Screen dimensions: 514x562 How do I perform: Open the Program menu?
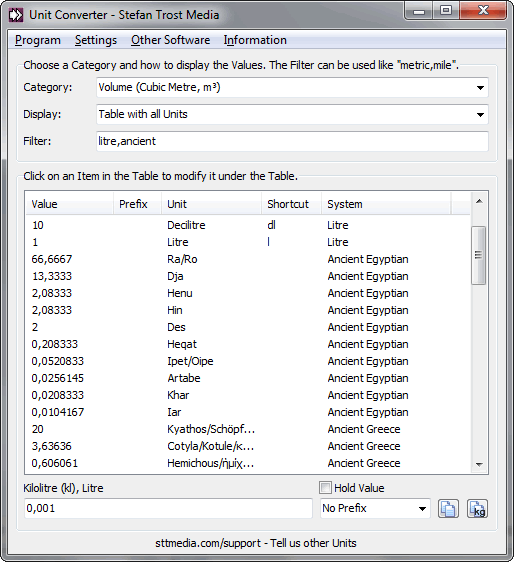(38, 40)
